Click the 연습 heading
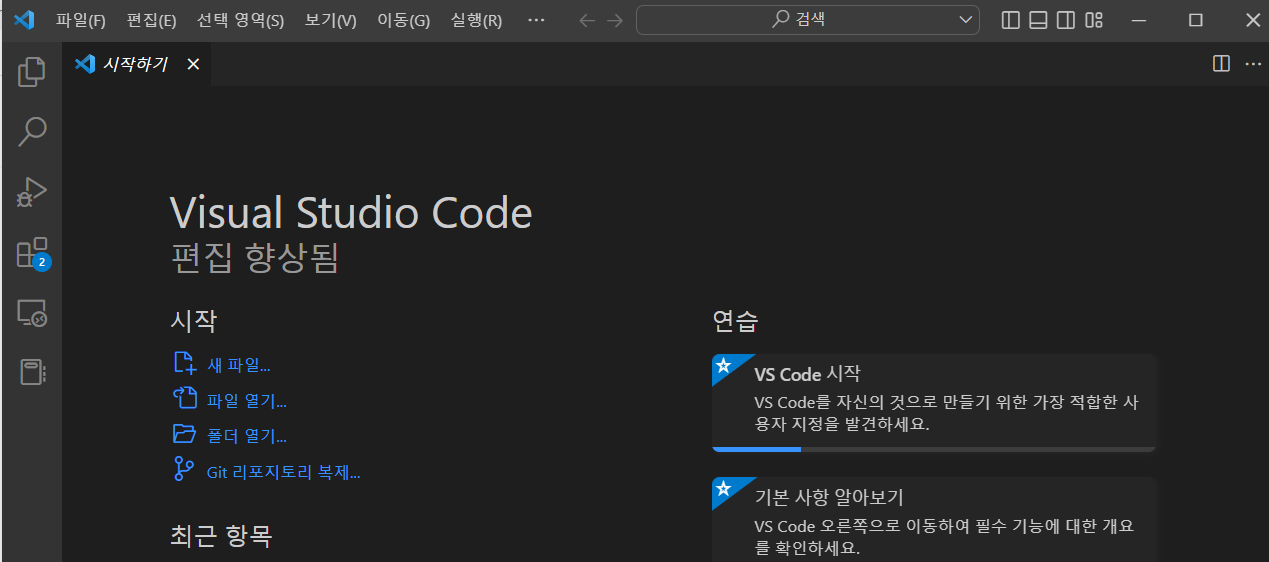 735,321
